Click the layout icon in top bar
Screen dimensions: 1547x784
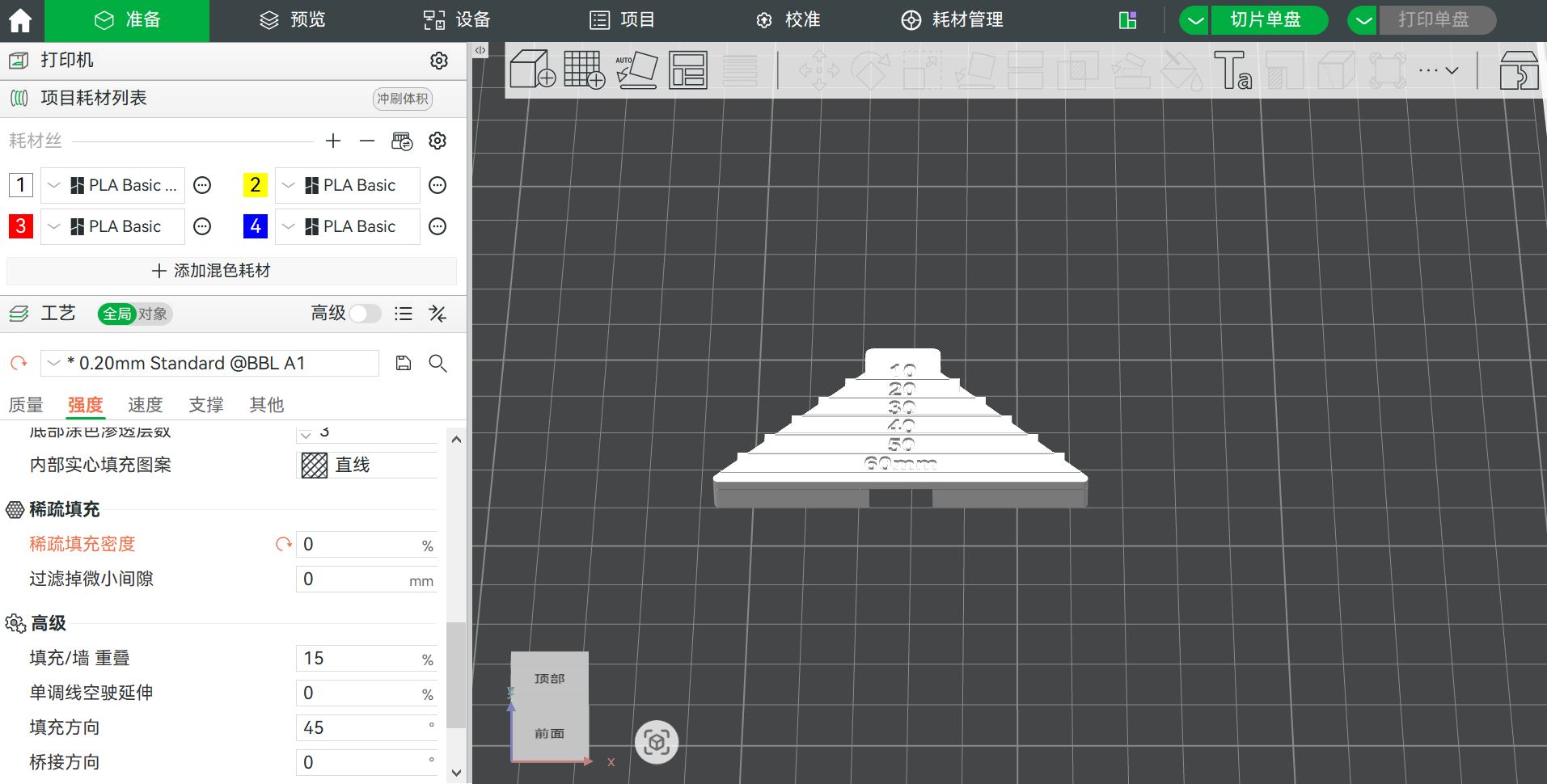[1127, 20]
